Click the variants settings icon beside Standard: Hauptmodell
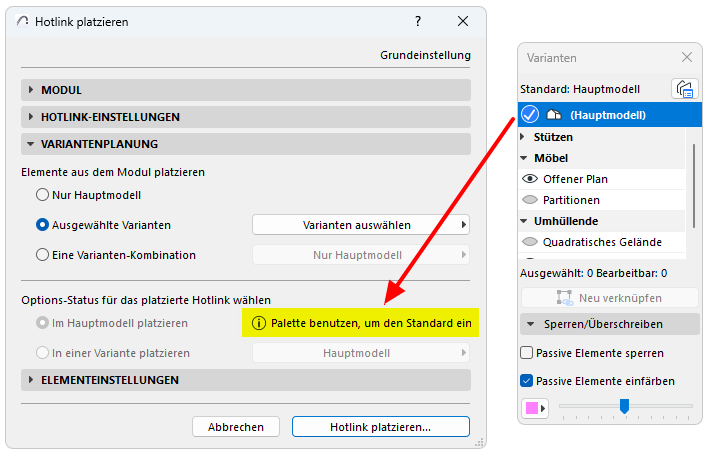This screenshot has width=709, height=455. pyautogui.click(x=685, y=89)
